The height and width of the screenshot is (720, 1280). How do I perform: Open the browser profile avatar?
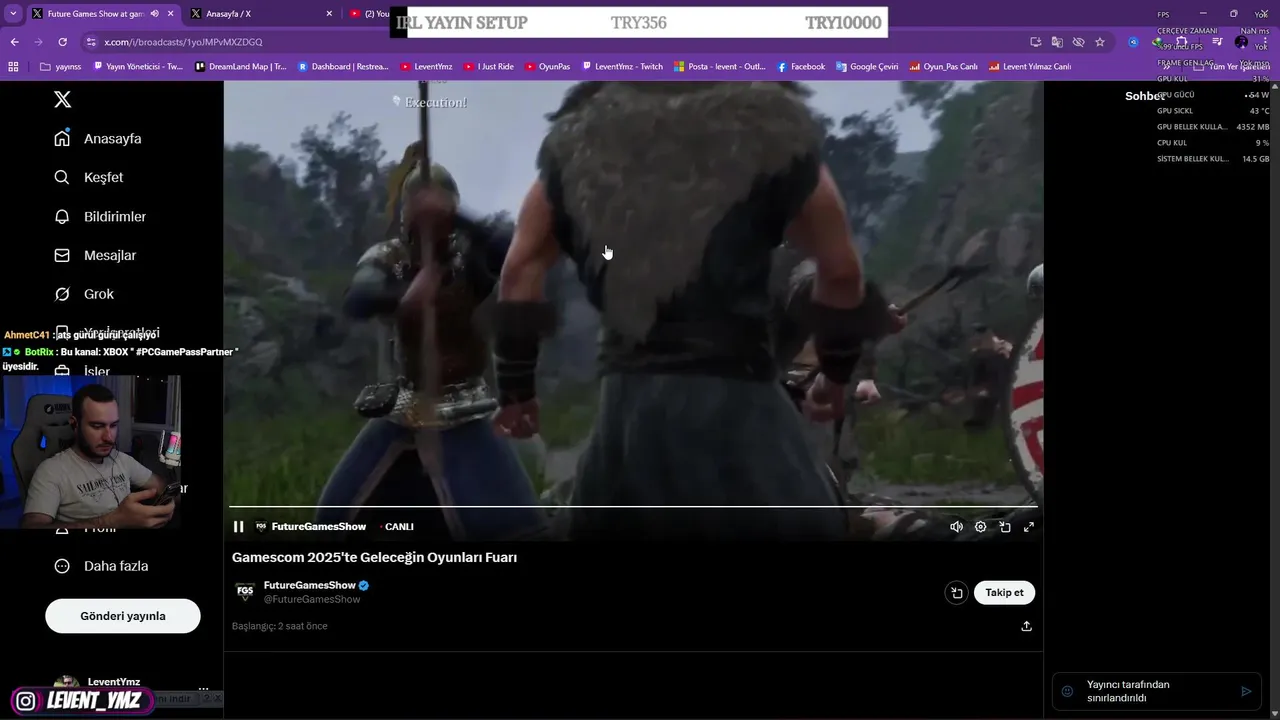pyautogui.click(x=1241, y=42)
